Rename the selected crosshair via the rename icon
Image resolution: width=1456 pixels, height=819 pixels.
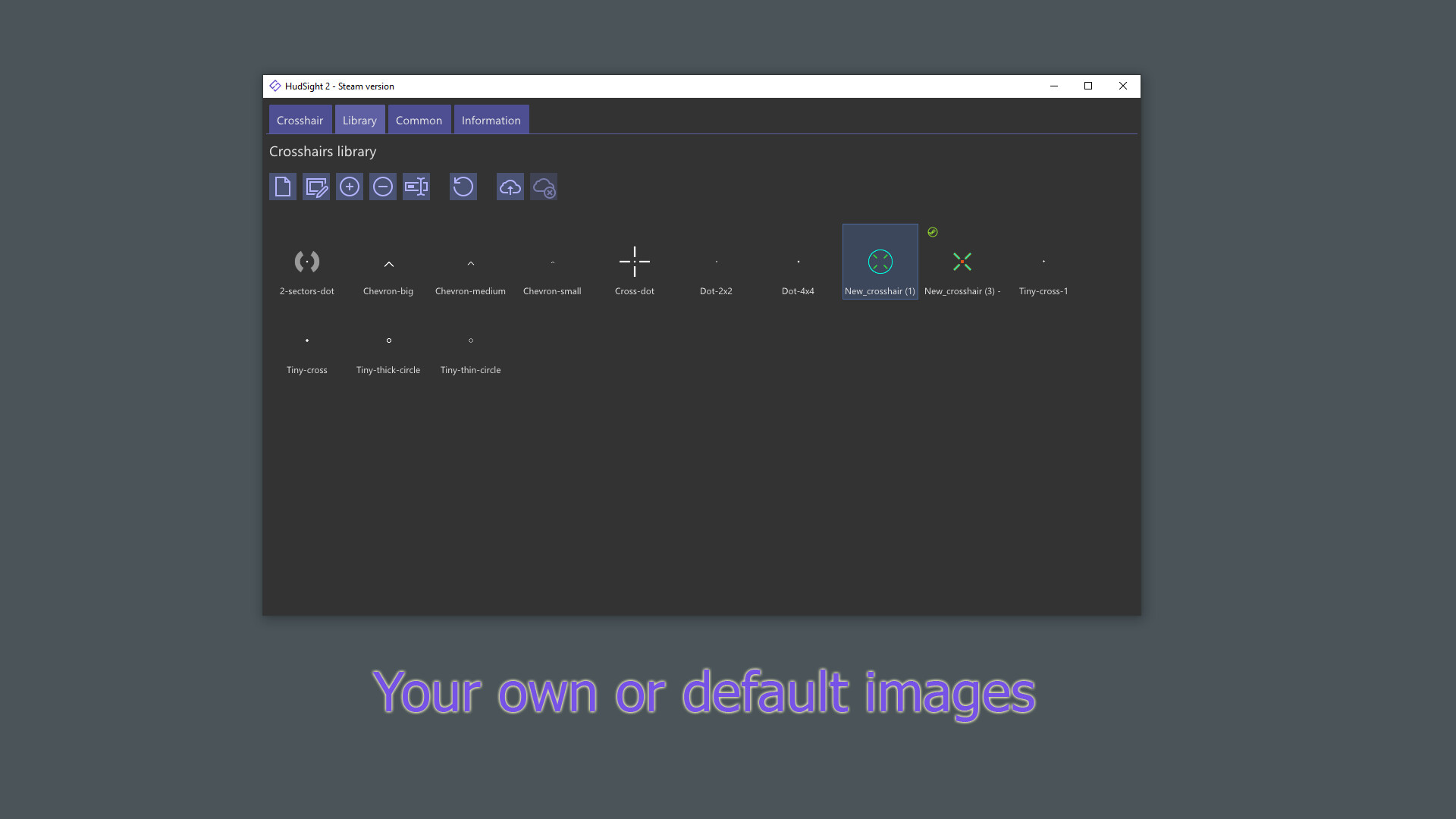pos(416,187)
